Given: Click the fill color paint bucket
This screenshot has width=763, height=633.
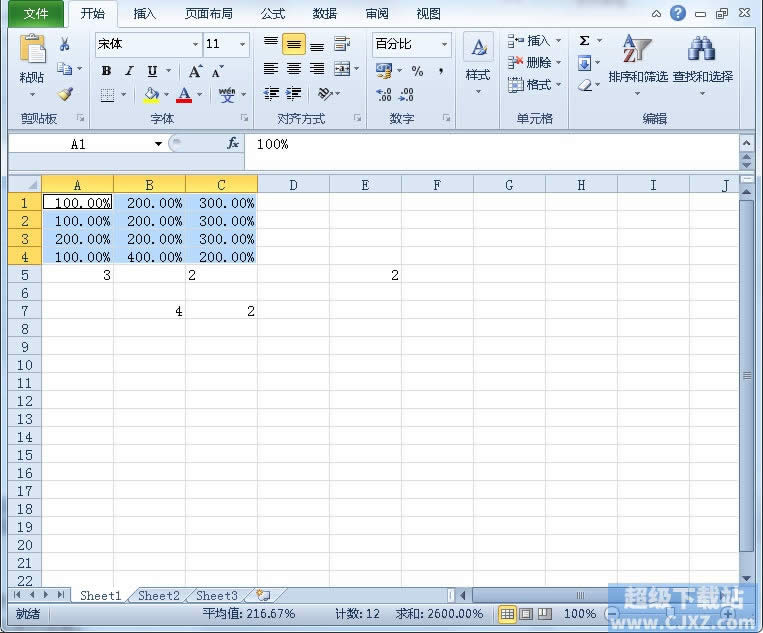Looking at the screenshot, I should (x=151, y=95).
